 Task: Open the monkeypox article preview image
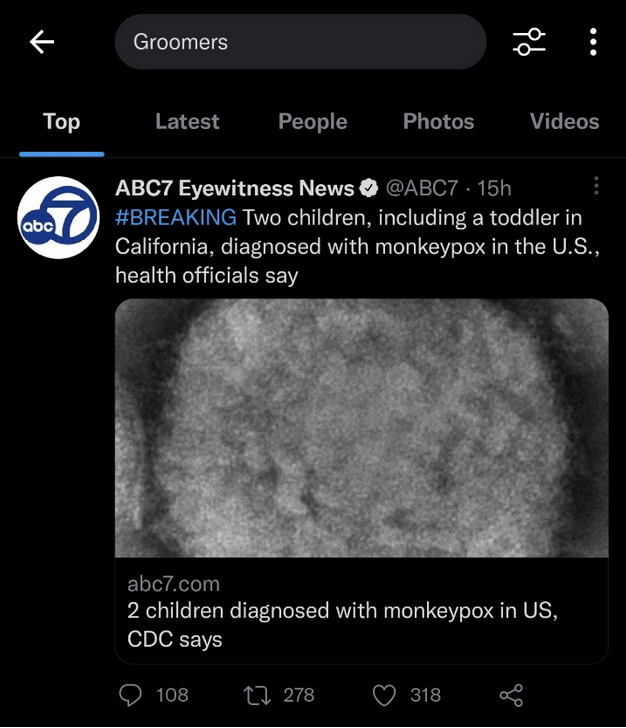[x=362, y=428]
